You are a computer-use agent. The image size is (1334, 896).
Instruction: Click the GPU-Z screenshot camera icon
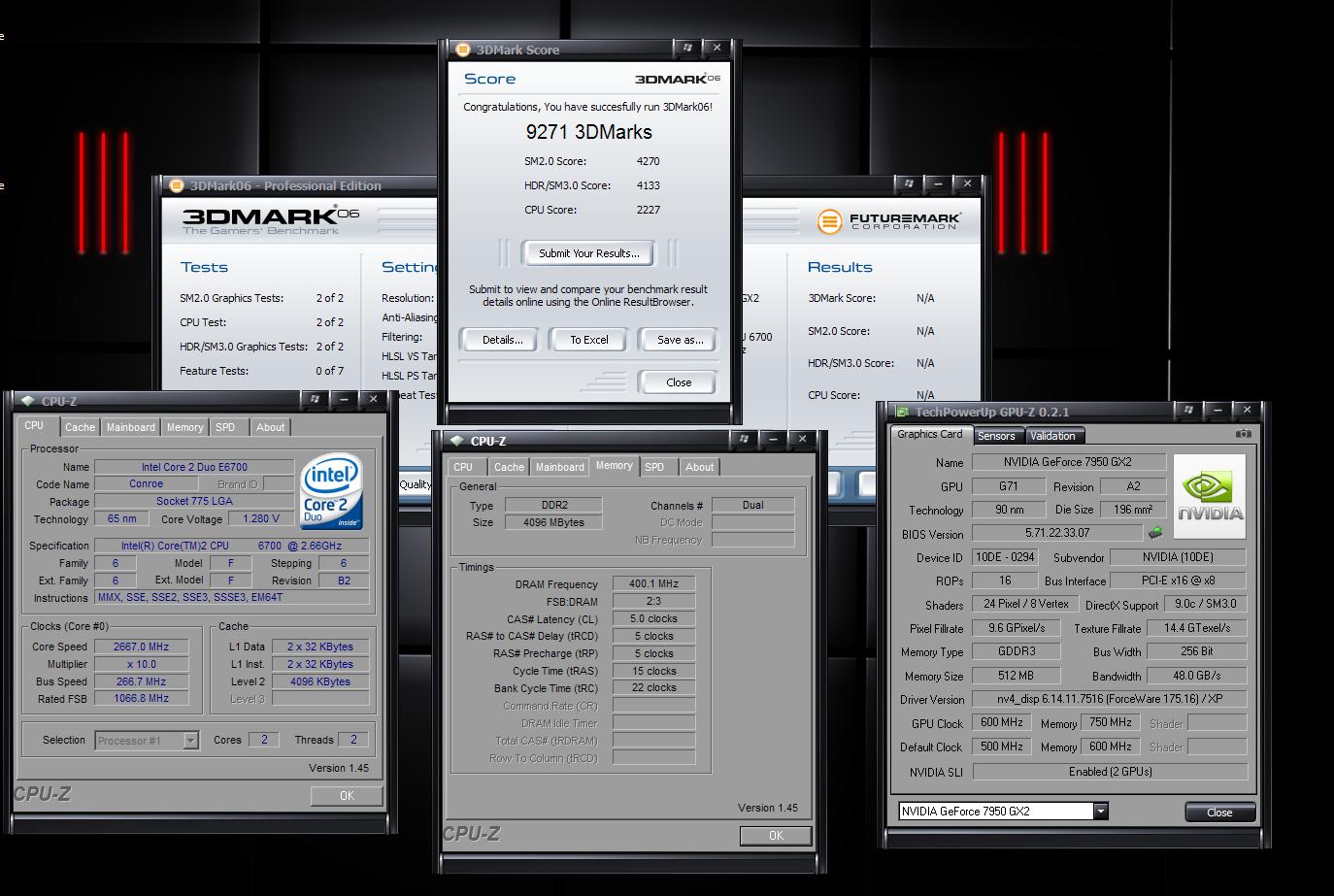click(x=1243, y=434)
